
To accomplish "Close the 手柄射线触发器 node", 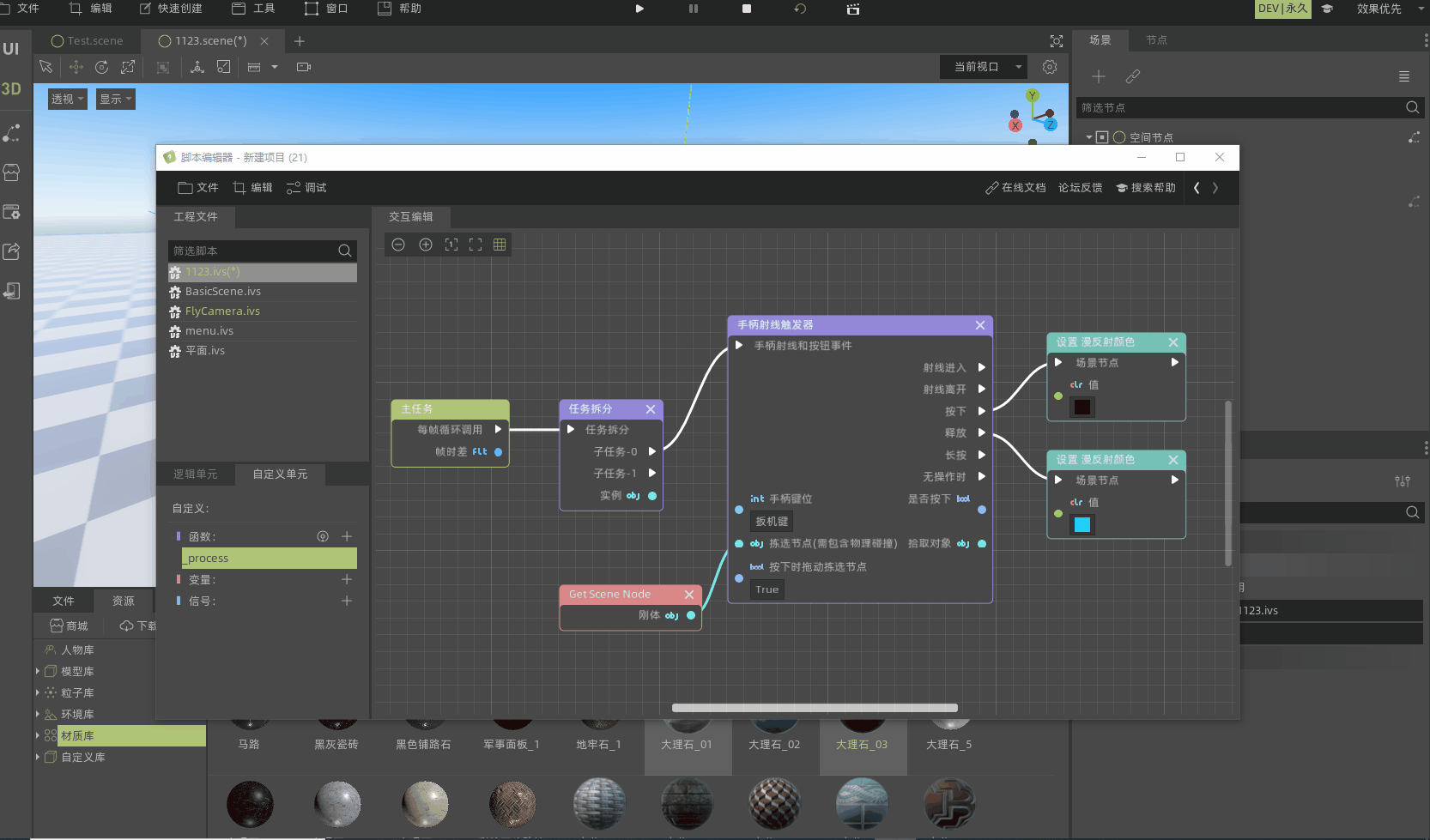I will 980,325.
